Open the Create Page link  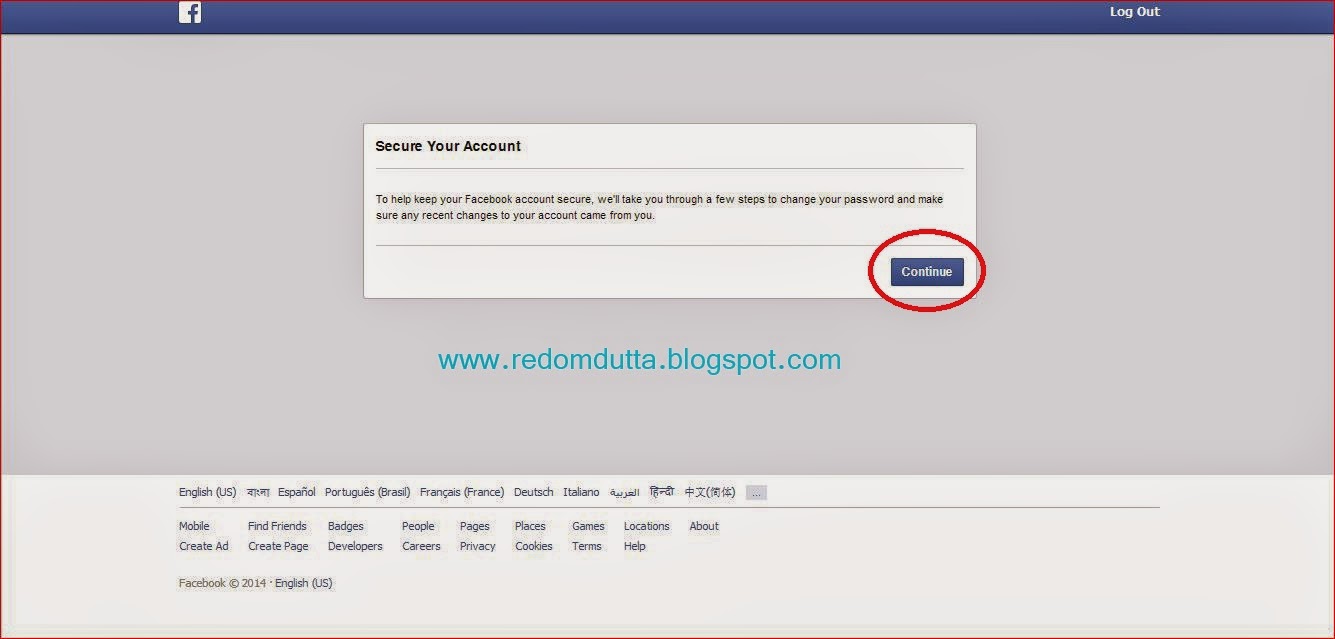click(278, 546)
